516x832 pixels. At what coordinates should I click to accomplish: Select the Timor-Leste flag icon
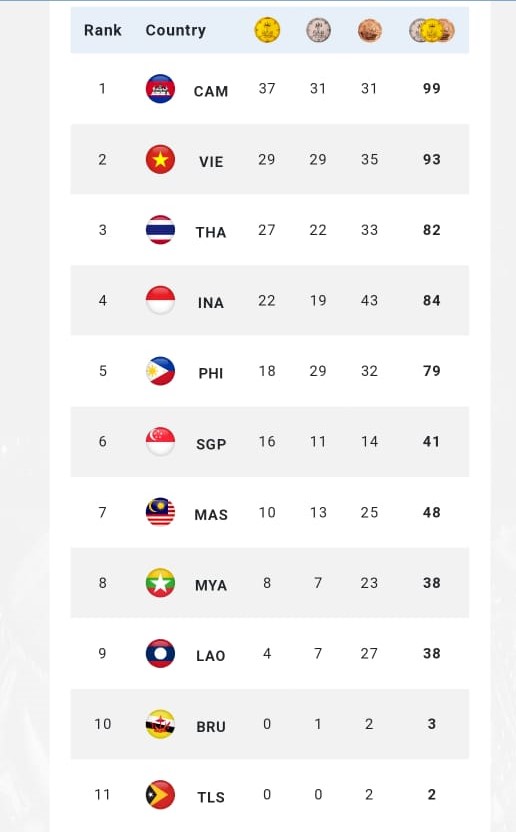pos(160,794)
